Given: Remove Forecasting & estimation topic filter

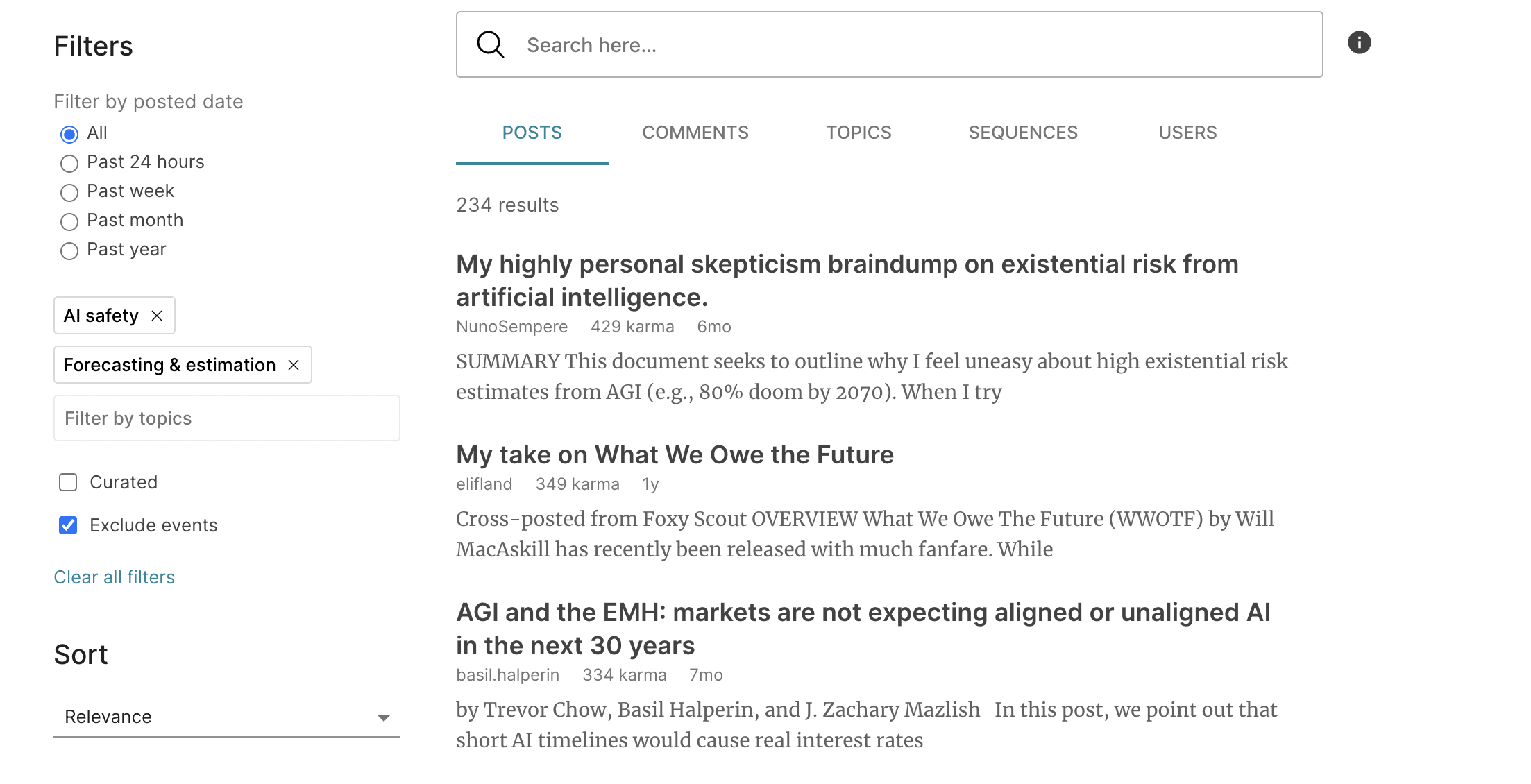Looking at the screenshot, I should point(294,365).
